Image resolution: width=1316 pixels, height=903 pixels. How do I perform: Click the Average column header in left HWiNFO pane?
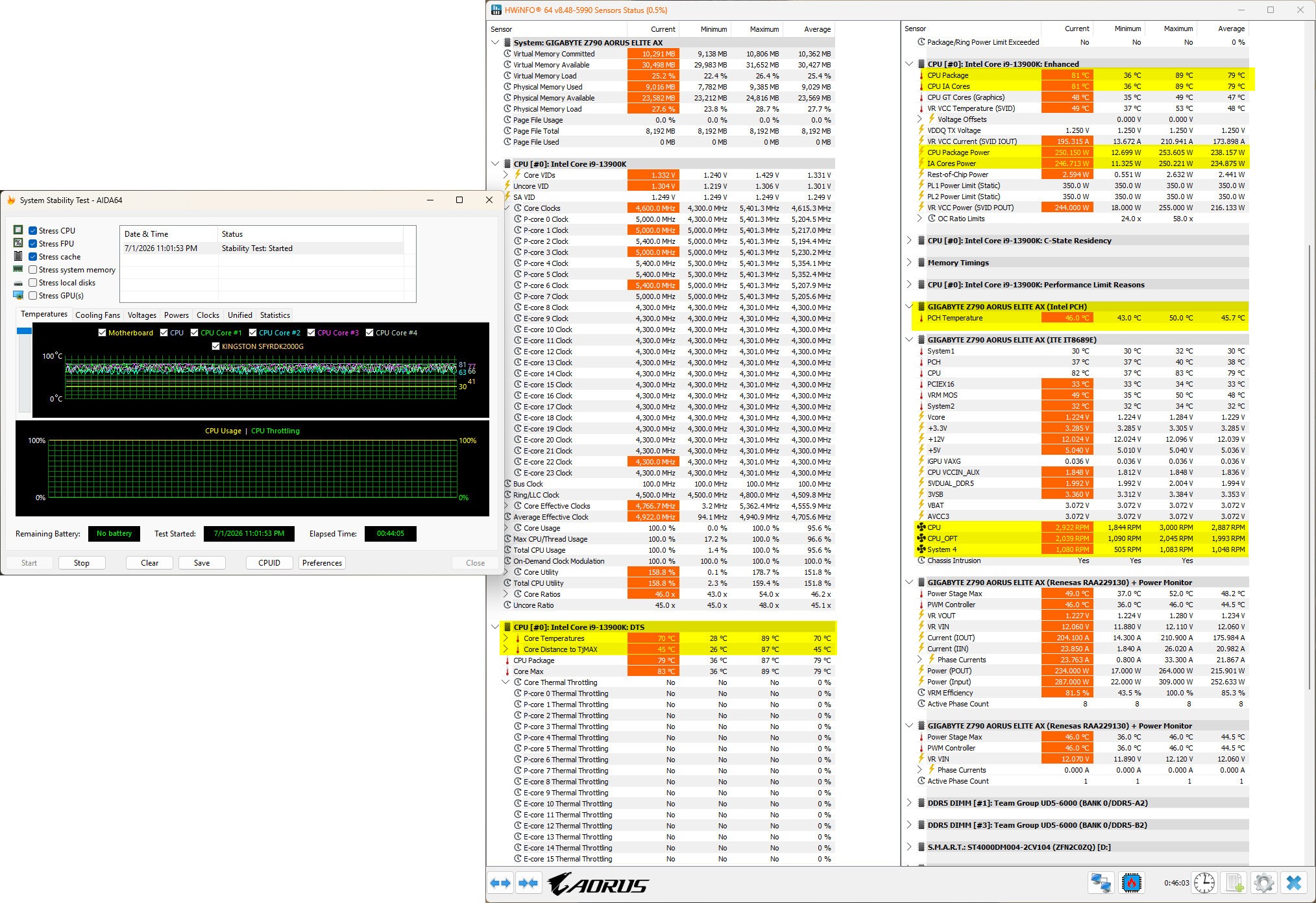point(809,29)
